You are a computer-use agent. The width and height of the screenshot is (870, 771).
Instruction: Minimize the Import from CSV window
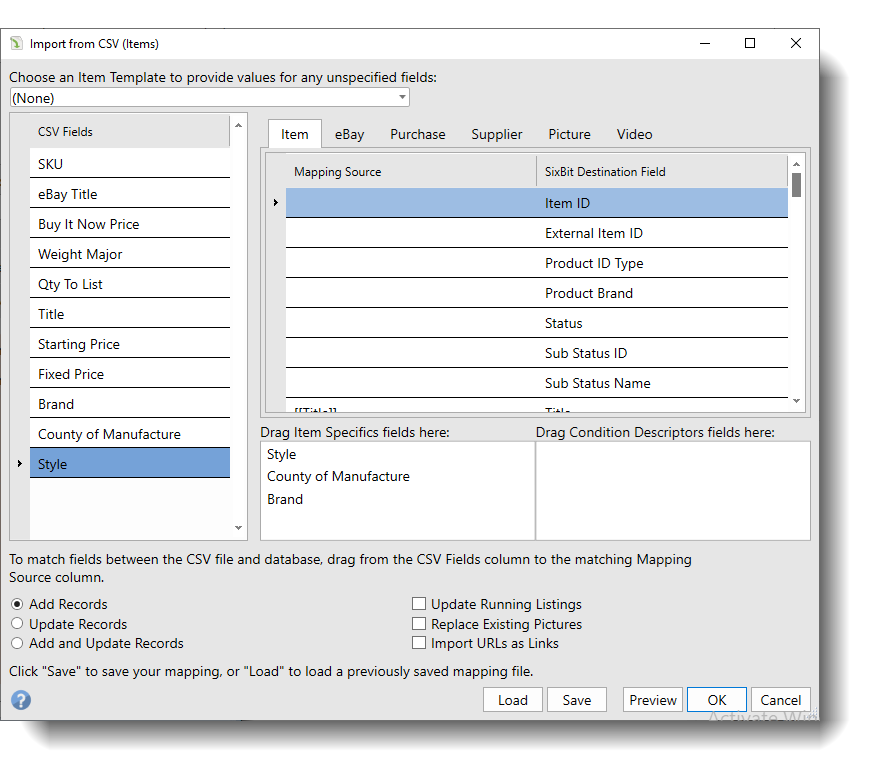click(705, 43)
